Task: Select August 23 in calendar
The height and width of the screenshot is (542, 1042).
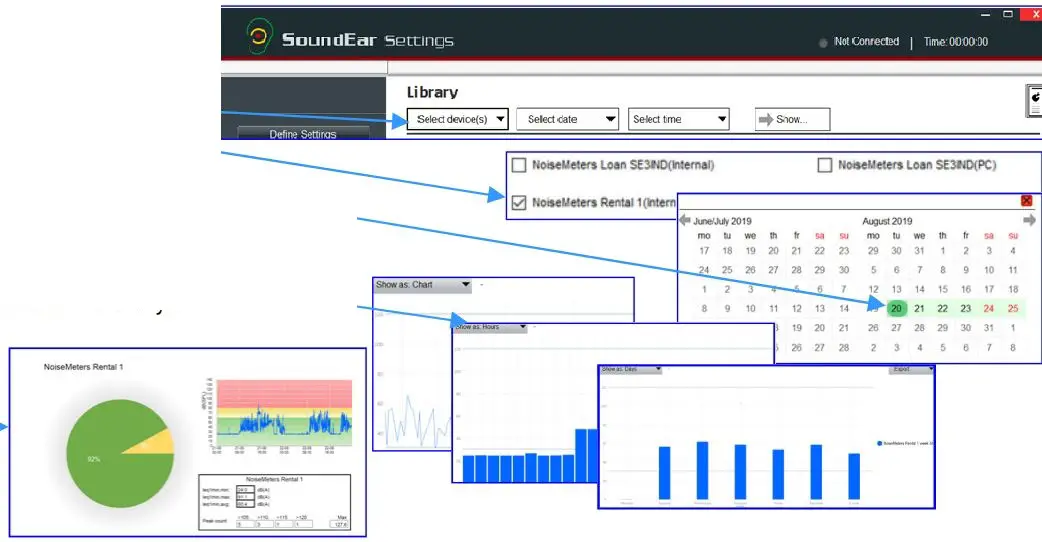Action: (966, 308)
